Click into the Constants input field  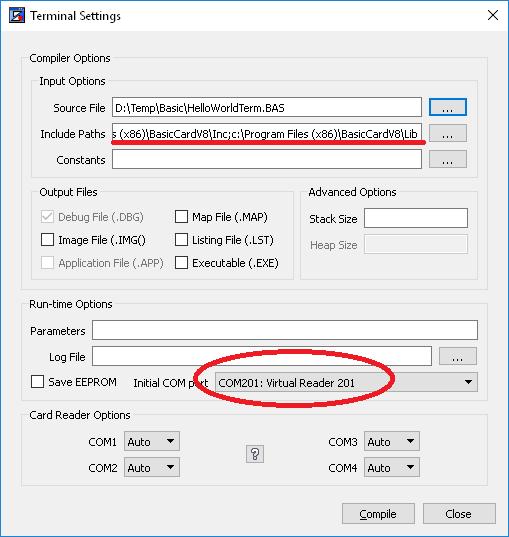click(267, 159)
